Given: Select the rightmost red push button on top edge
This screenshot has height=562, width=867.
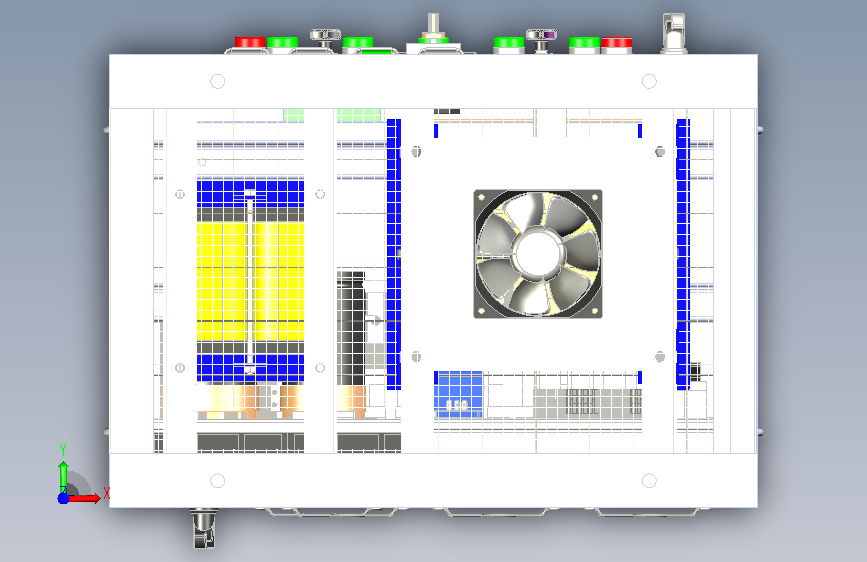Looking at the screenshot, I should [x=617, y=43].
